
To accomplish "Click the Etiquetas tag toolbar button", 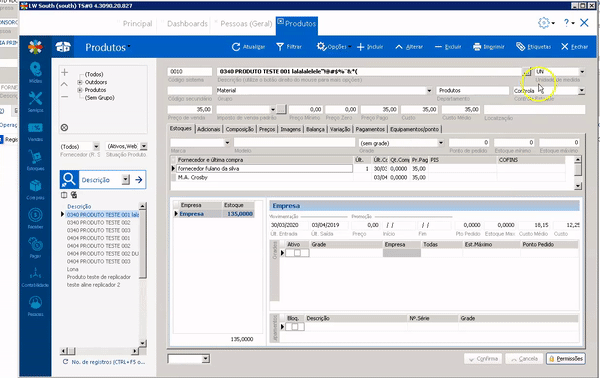I will click(533, 47).
